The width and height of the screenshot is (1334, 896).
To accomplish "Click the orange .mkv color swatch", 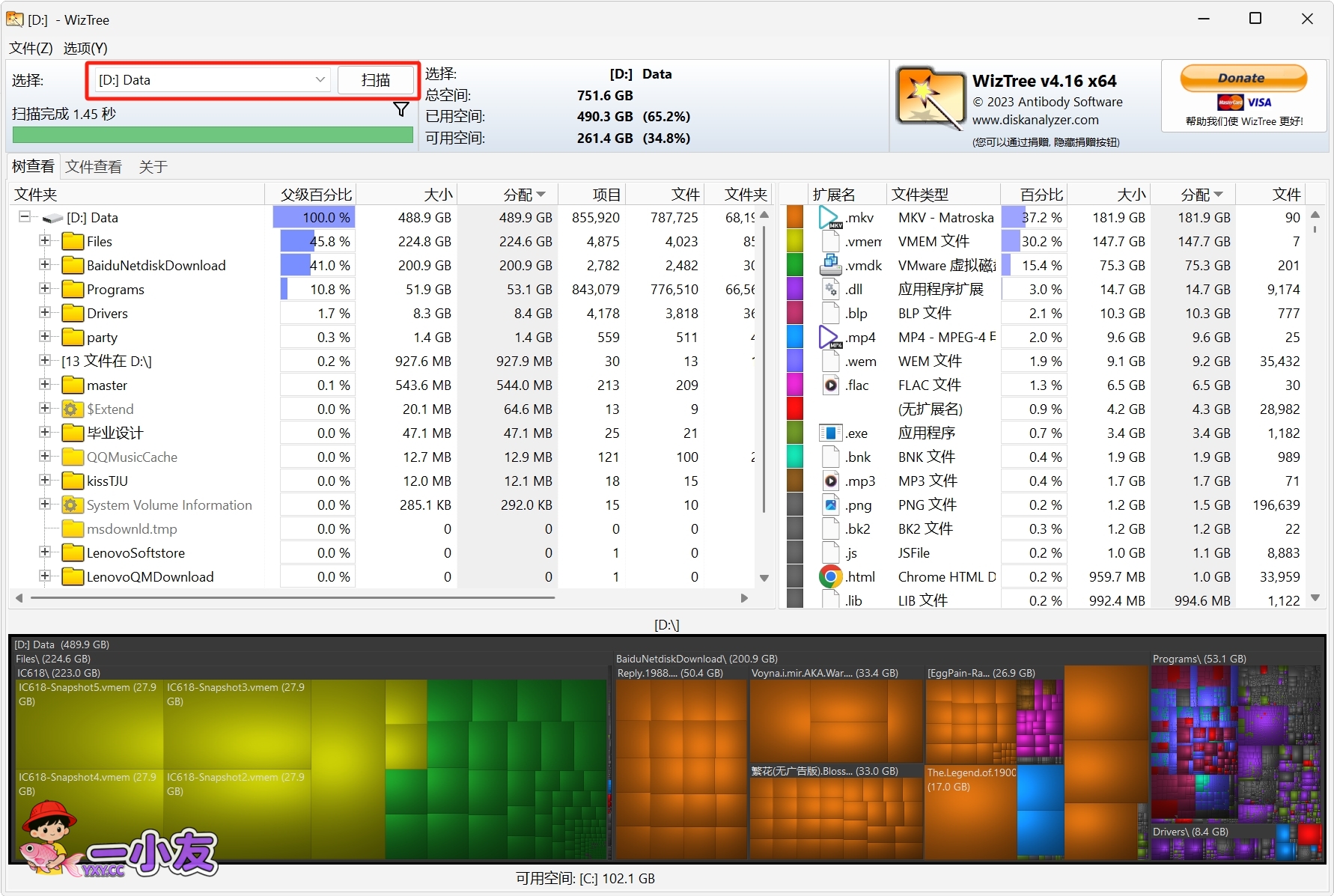I will tap(794, 218).
